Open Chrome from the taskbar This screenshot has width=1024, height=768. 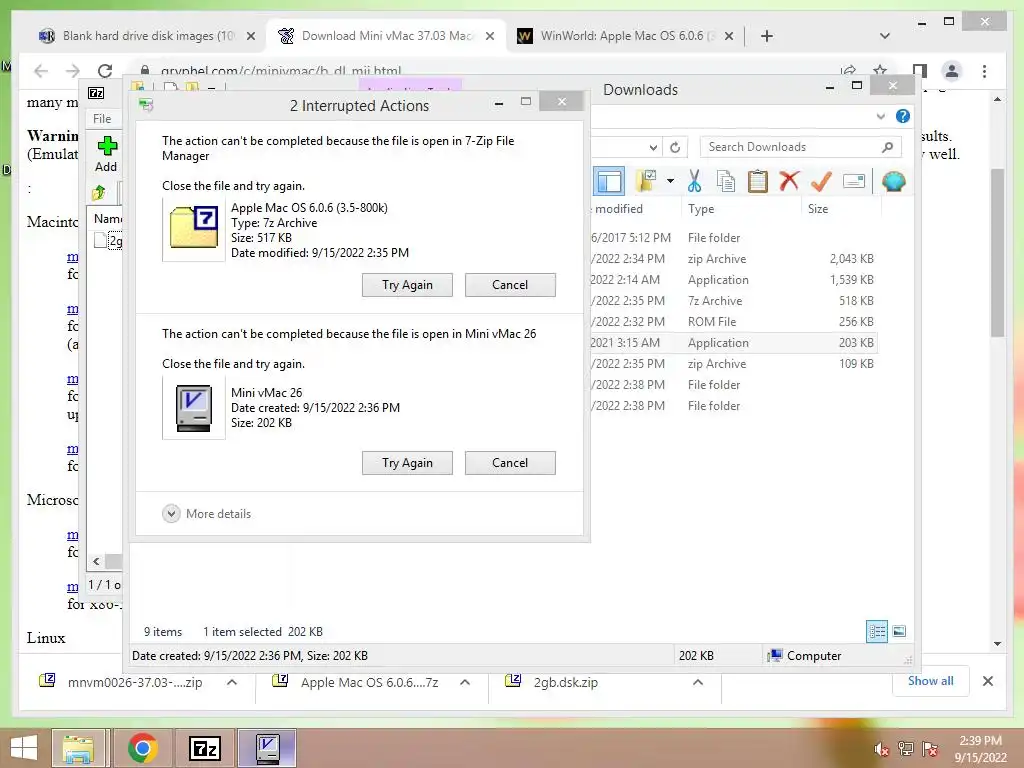tap(142, 748)
